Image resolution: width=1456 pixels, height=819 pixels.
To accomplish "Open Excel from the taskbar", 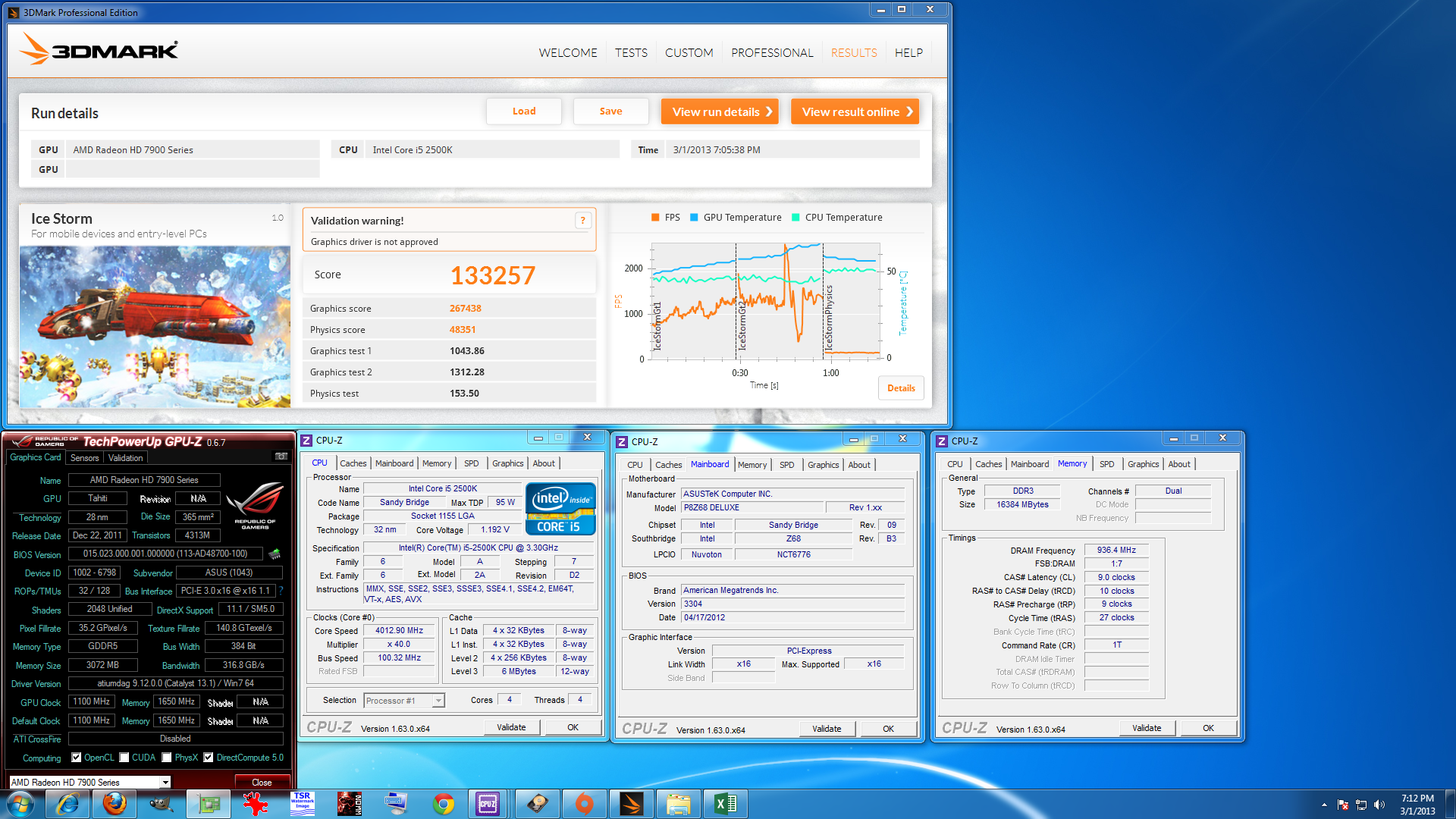I will tap(726, 804).
